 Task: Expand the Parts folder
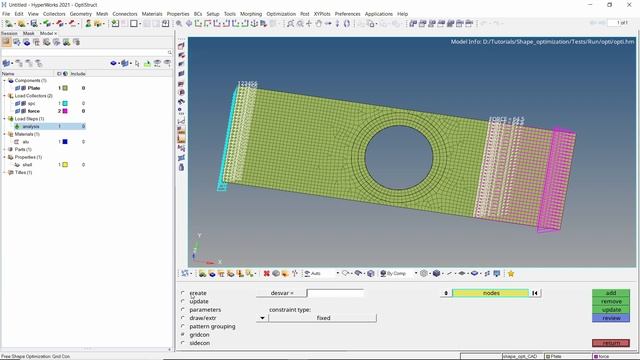4,149
